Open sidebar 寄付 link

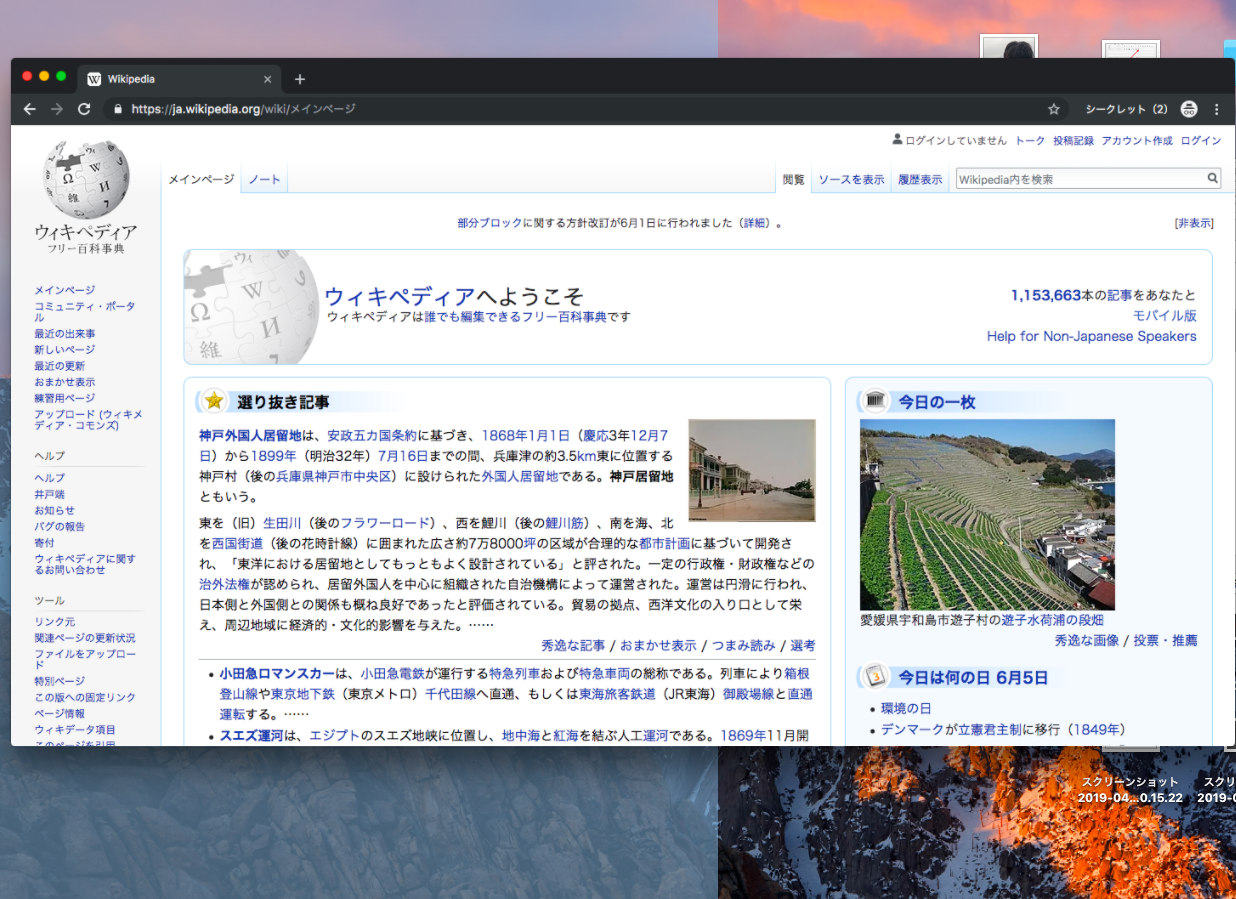[x=44, y=542]
